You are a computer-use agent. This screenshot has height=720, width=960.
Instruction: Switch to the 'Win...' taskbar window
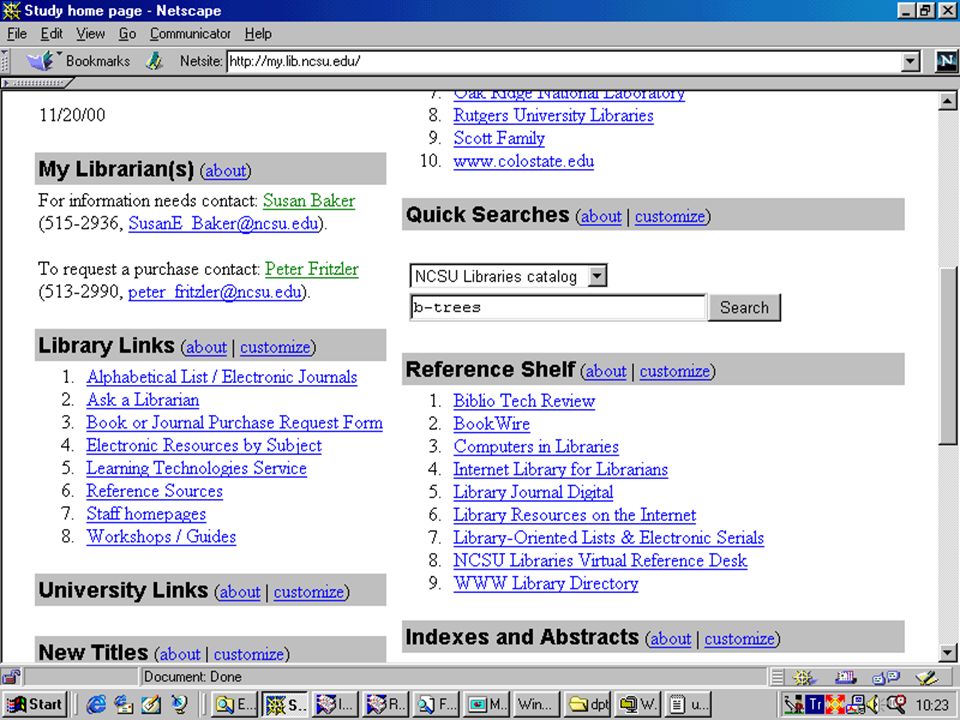click(x=537, y=705)
